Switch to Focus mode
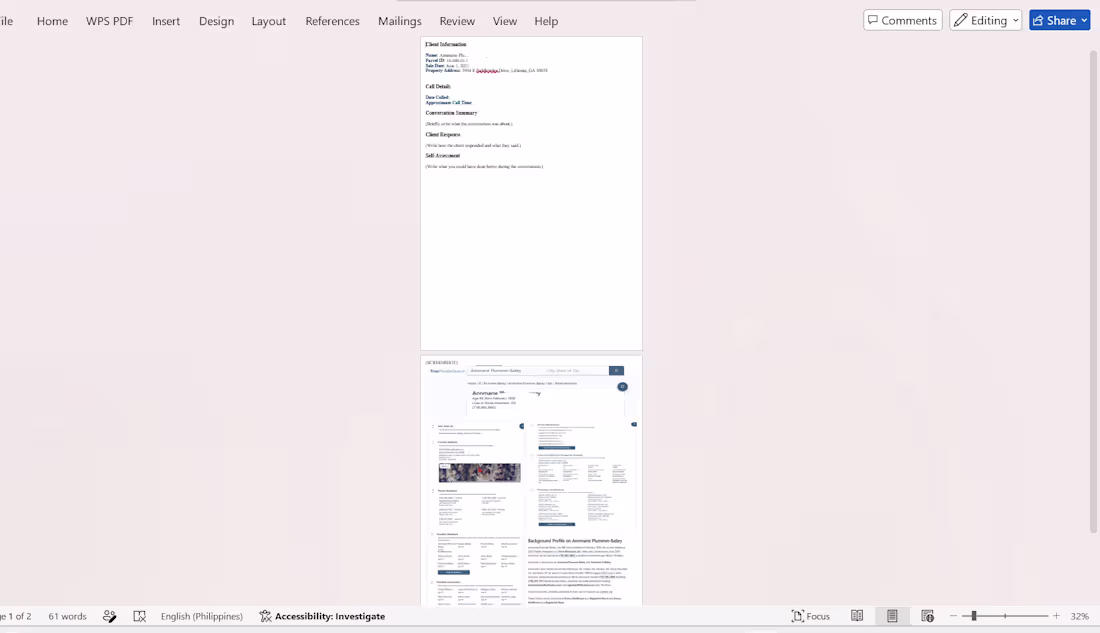 point(810,616)
